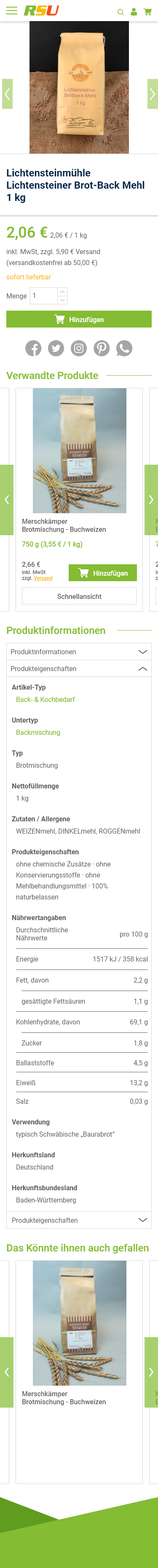158x1568 pixels.
Task: Follow the Versand link under price
Action: [43, 578]
